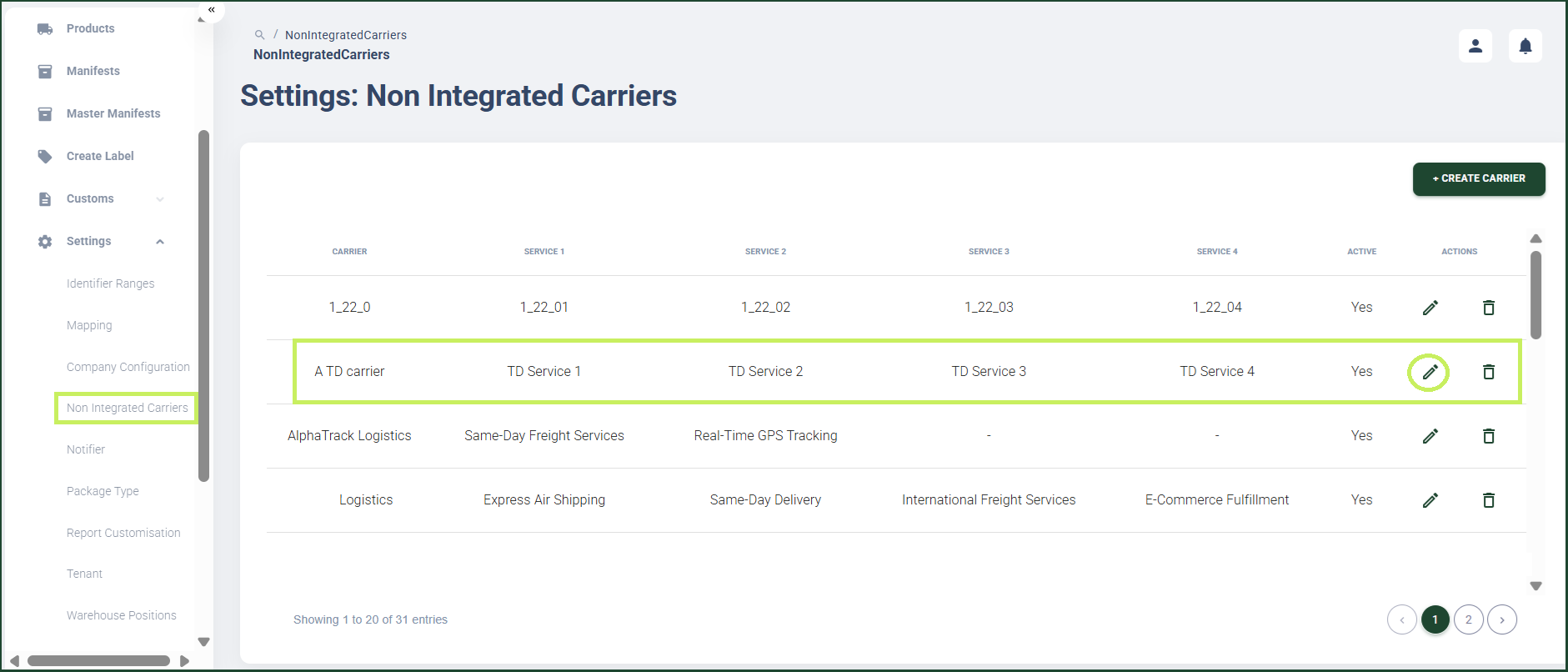Click the pencil icon for AlphaTrack Logistics
Image resolution: width=1568 pixels, height=672 pixels.
pyautogui.click(x=1430, y=436)
